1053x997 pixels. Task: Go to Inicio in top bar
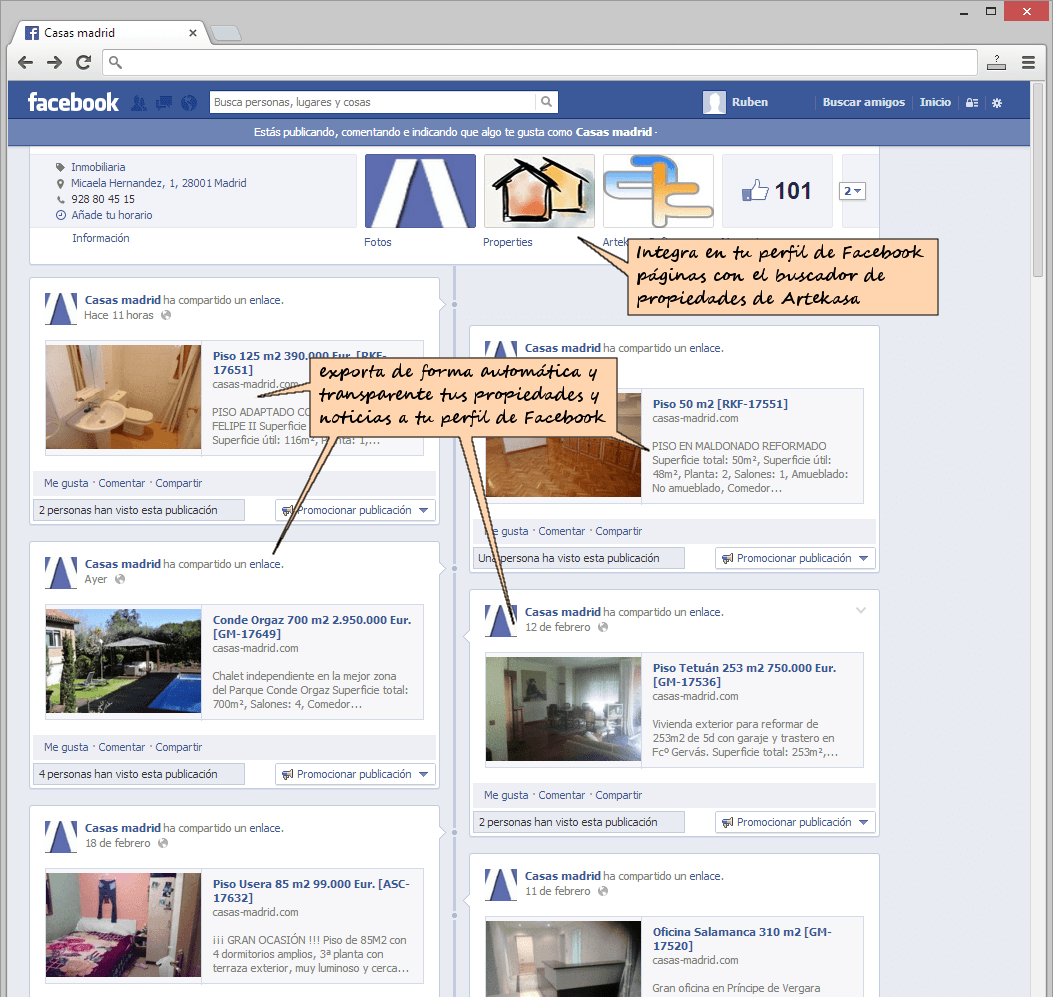935,102
